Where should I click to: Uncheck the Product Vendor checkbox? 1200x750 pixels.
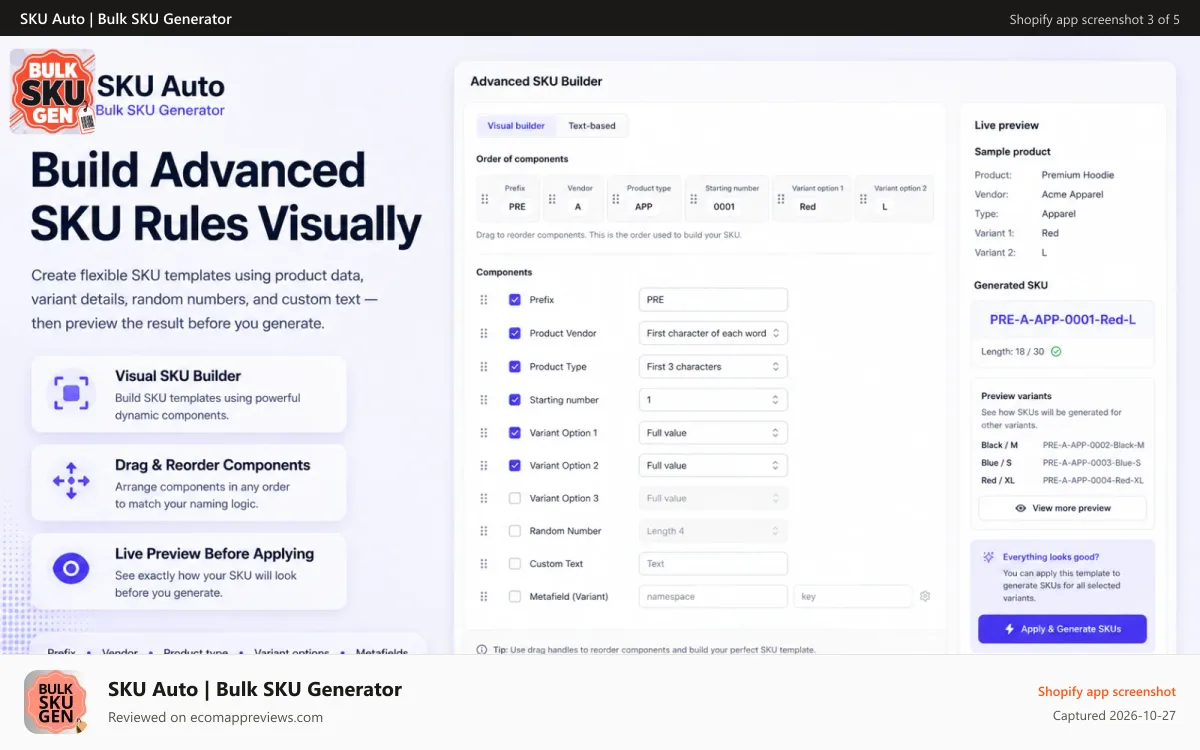[515, 333]
